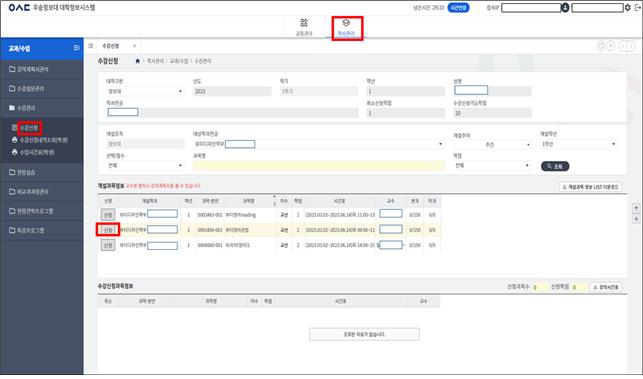Click the 시간표 column header in 개설과목 table
This screenshot has height=379, width=643.
pyautogui.click(x=340, y=201)
